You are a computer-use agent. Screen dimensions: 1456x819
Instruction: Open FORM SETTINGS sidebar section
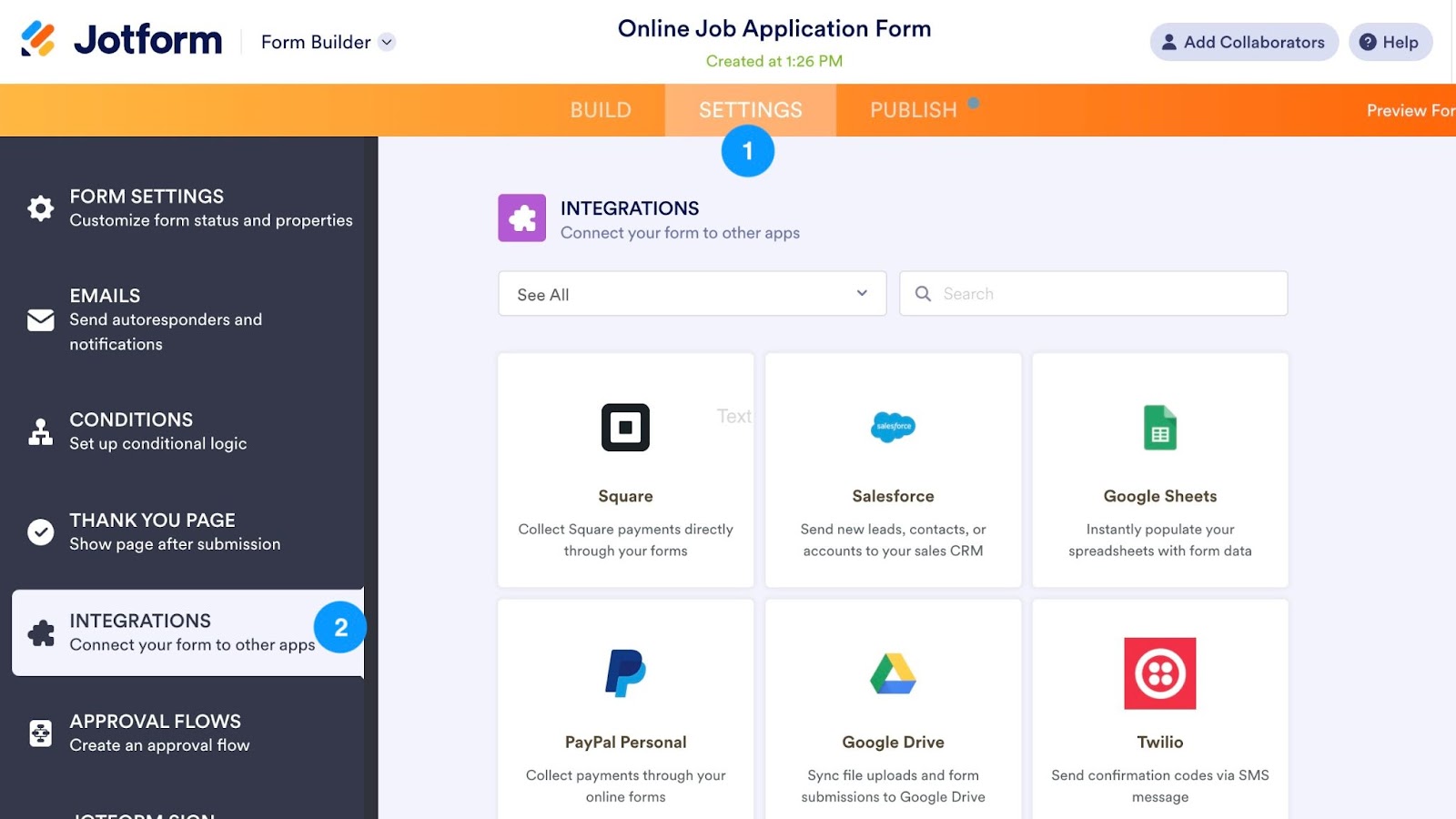tap(188, 207)
